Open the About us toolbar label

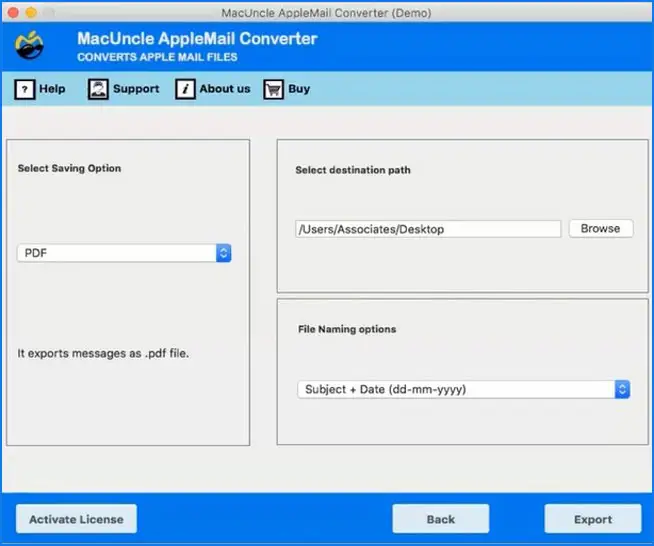pos(225,89)
